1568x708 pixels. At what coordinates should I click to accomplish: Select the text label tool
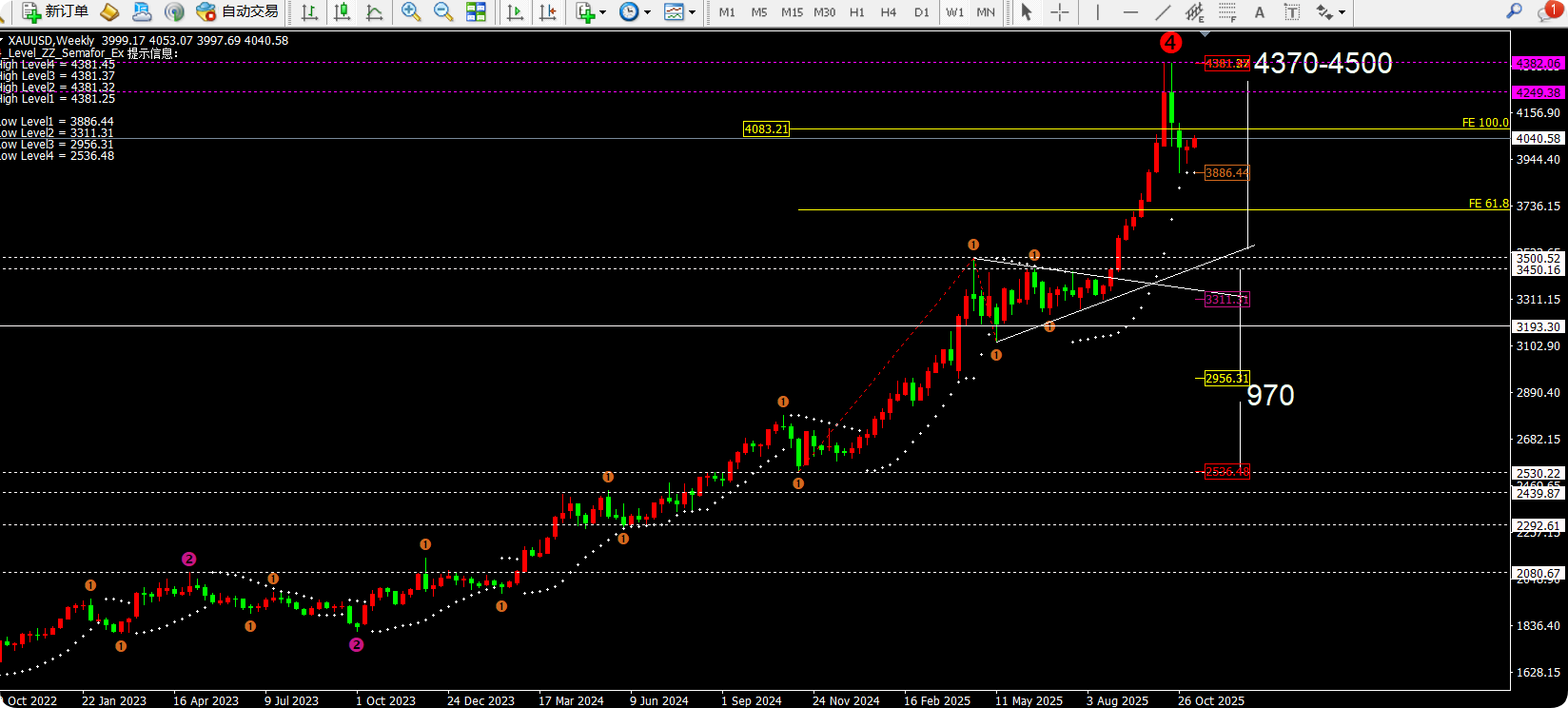click(x=1292, y=12)
